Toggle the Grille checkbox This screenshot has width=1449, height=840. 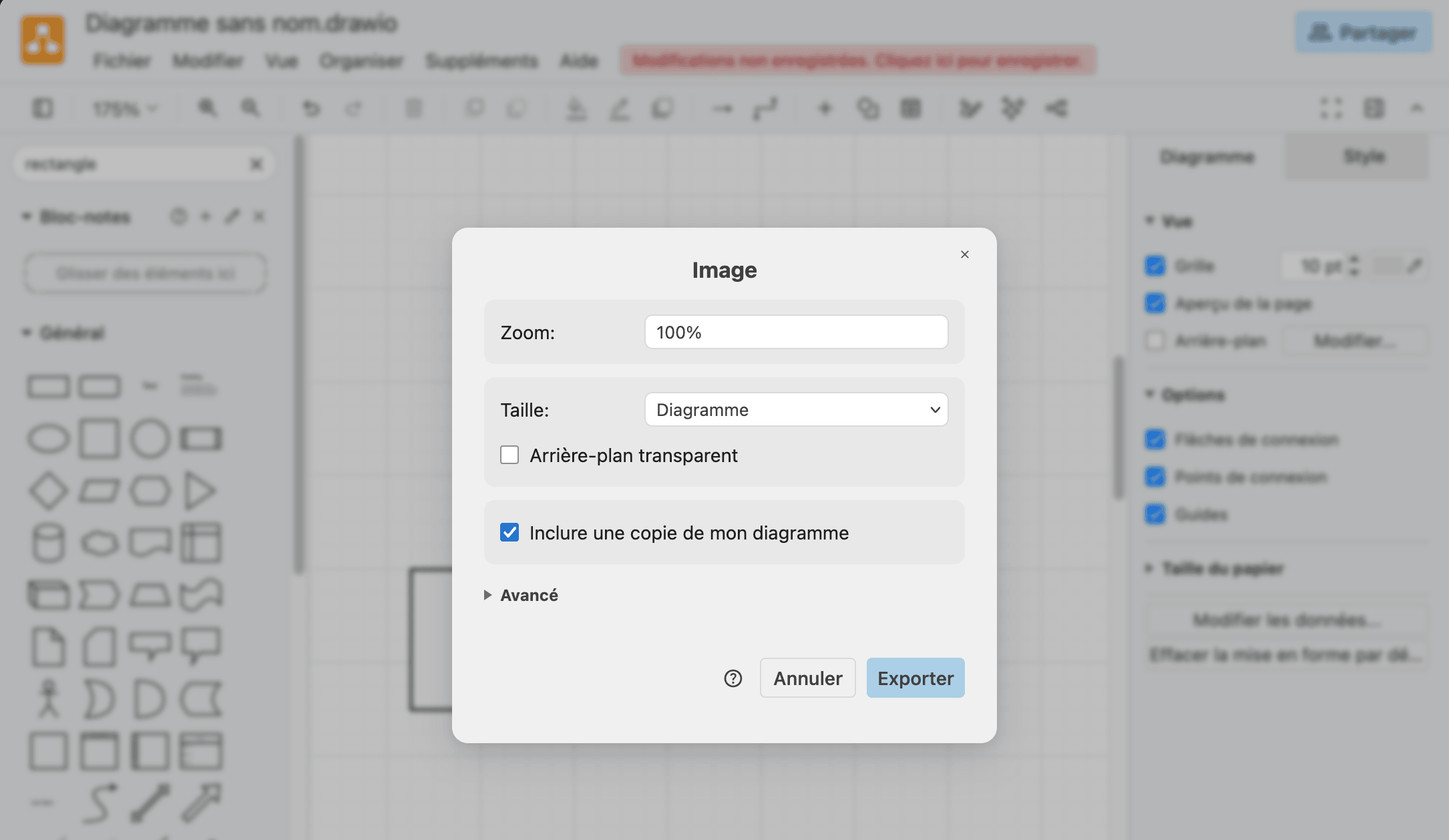1155,266
